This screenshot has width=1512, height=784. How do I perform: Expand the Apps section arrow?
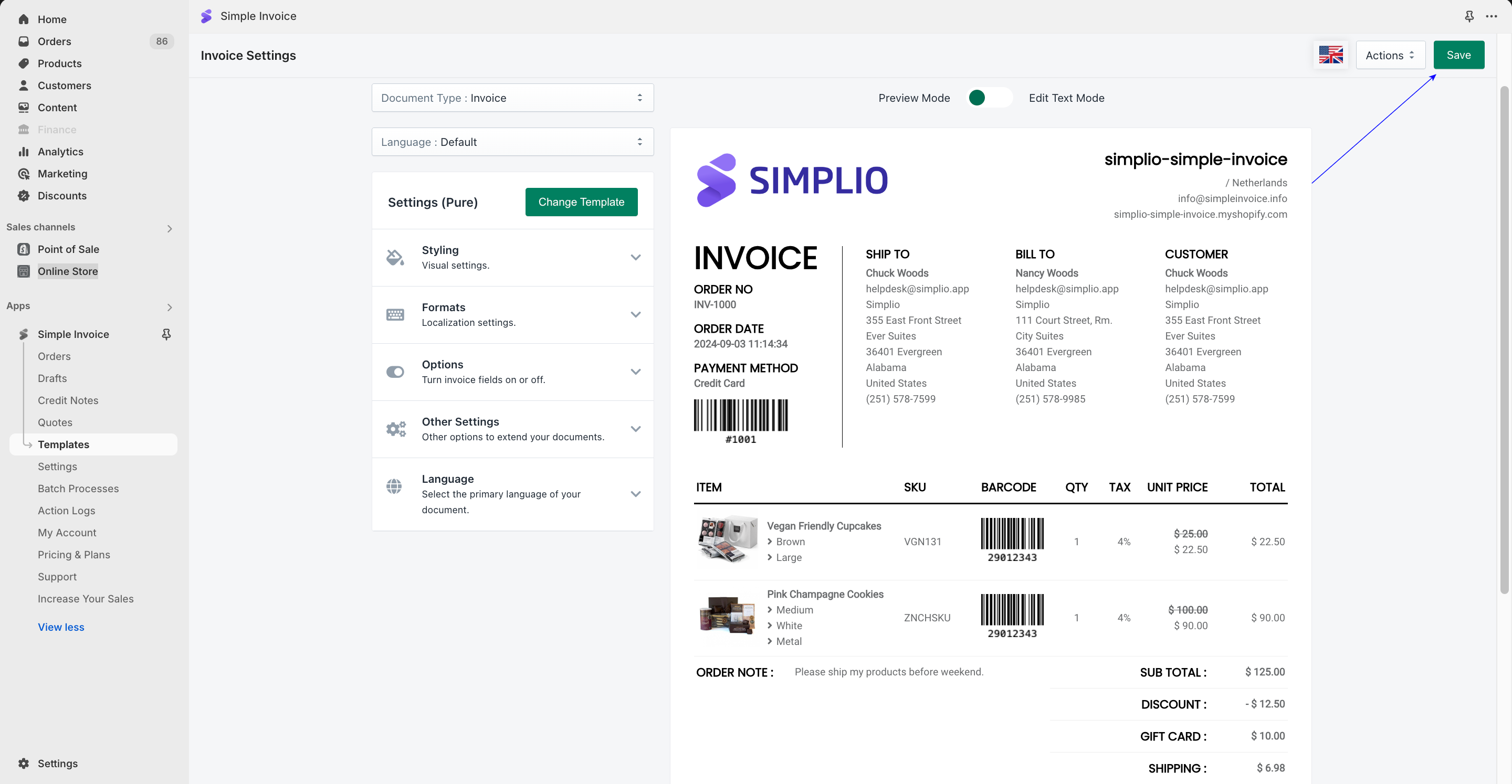point(170,307)
